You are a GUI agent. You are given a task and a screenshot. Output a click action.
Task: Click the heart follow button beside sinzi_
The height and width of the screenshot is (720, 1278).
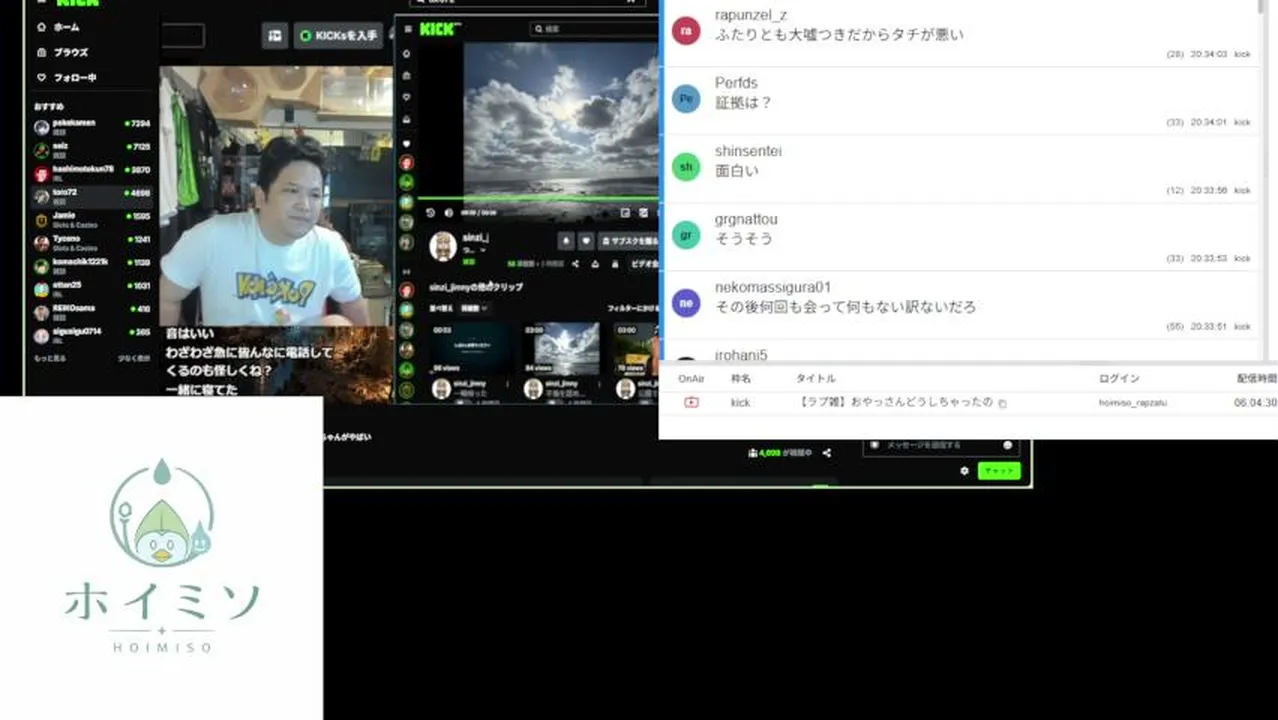pos(586,241)
